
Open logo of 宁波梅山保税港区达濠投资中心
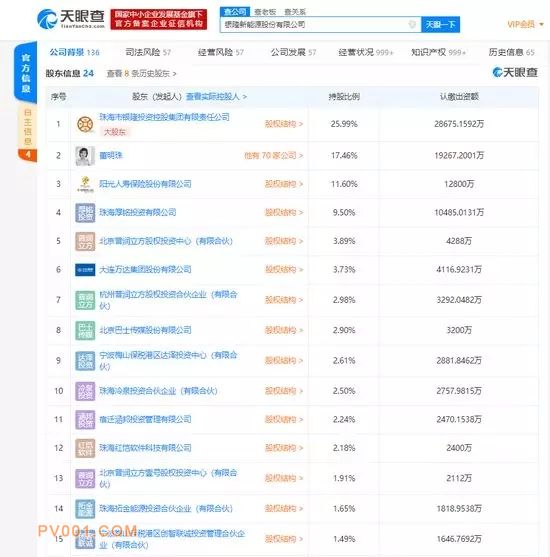click(x=85, y=361)
